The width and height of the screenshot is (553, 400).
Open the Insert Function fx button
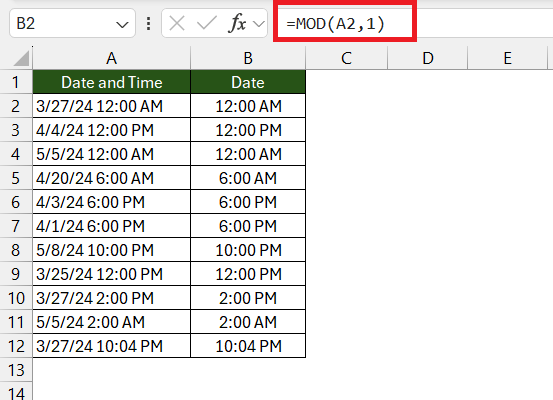[237, 24]
